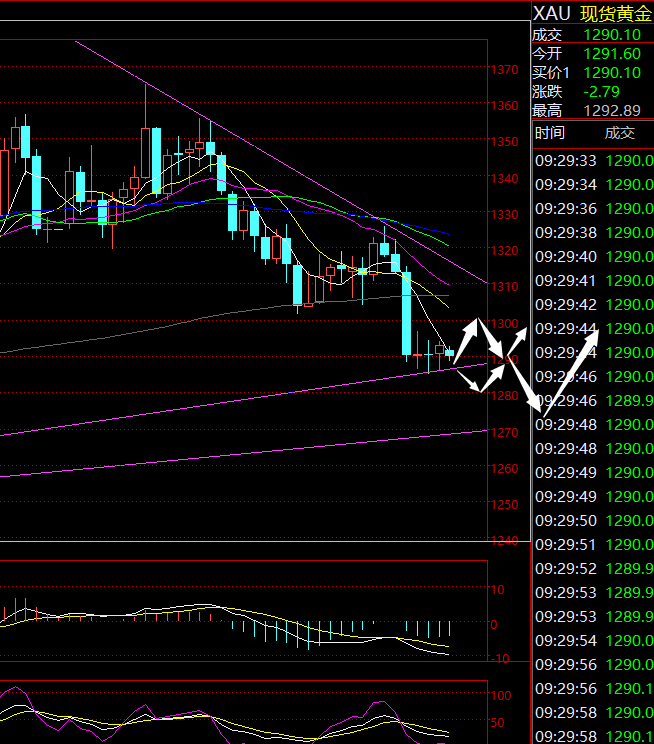Select the 09:29:40 tick row

pos(593,257)
